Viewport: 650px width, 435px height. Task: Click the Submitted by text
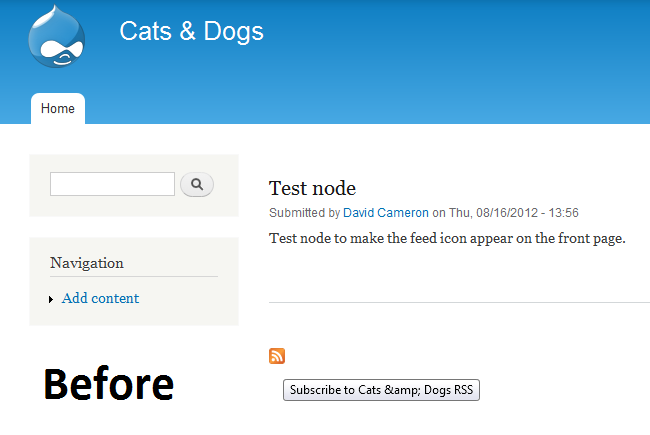pyautogui.click(x=304, y=213)
